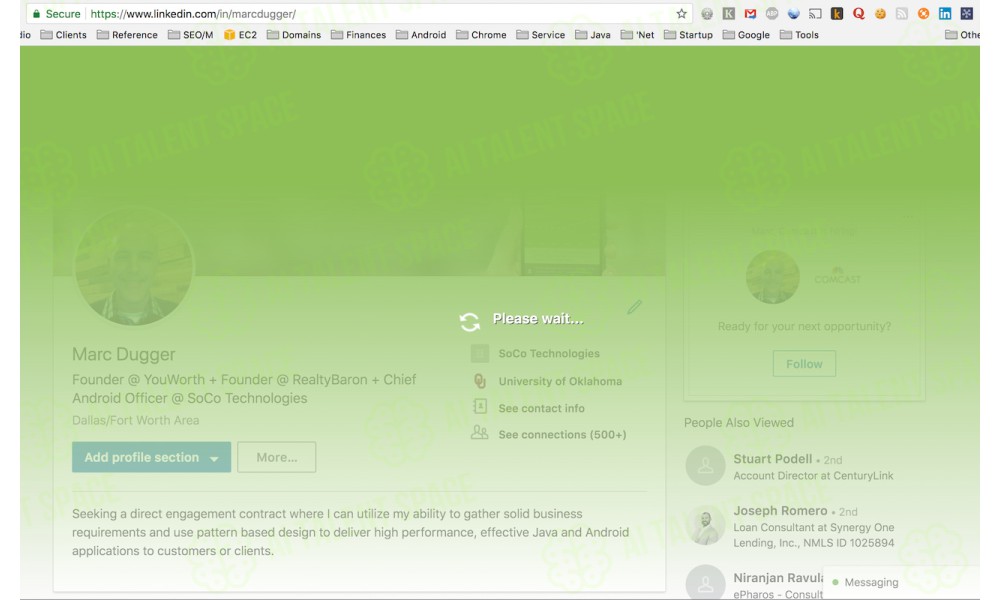This screenshot has height=600, width=1000.
Task: Open the Domains bookmarks folder
Action: click(294, 35)
